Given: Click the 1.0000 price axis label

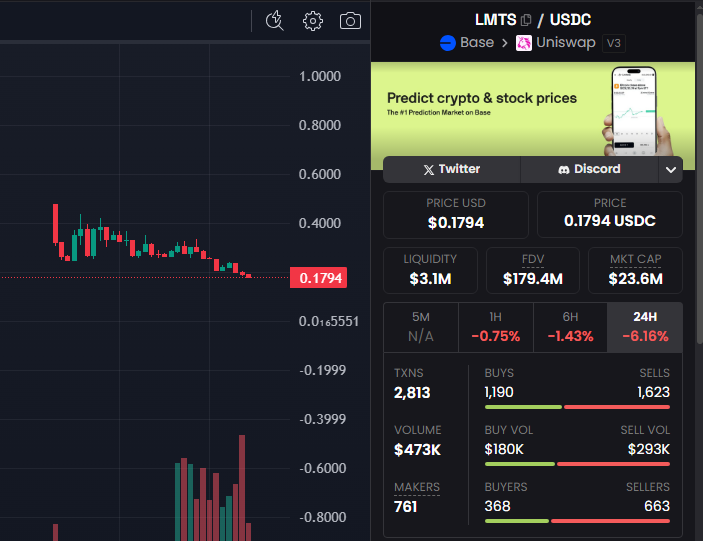Looking at the screenshot, I should [320, 76].
